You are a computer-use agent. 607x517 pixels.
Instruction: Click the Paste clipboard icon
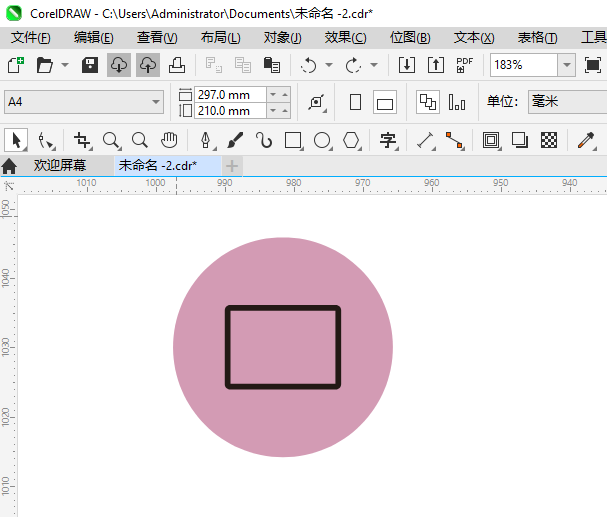[x=272, y=65]
